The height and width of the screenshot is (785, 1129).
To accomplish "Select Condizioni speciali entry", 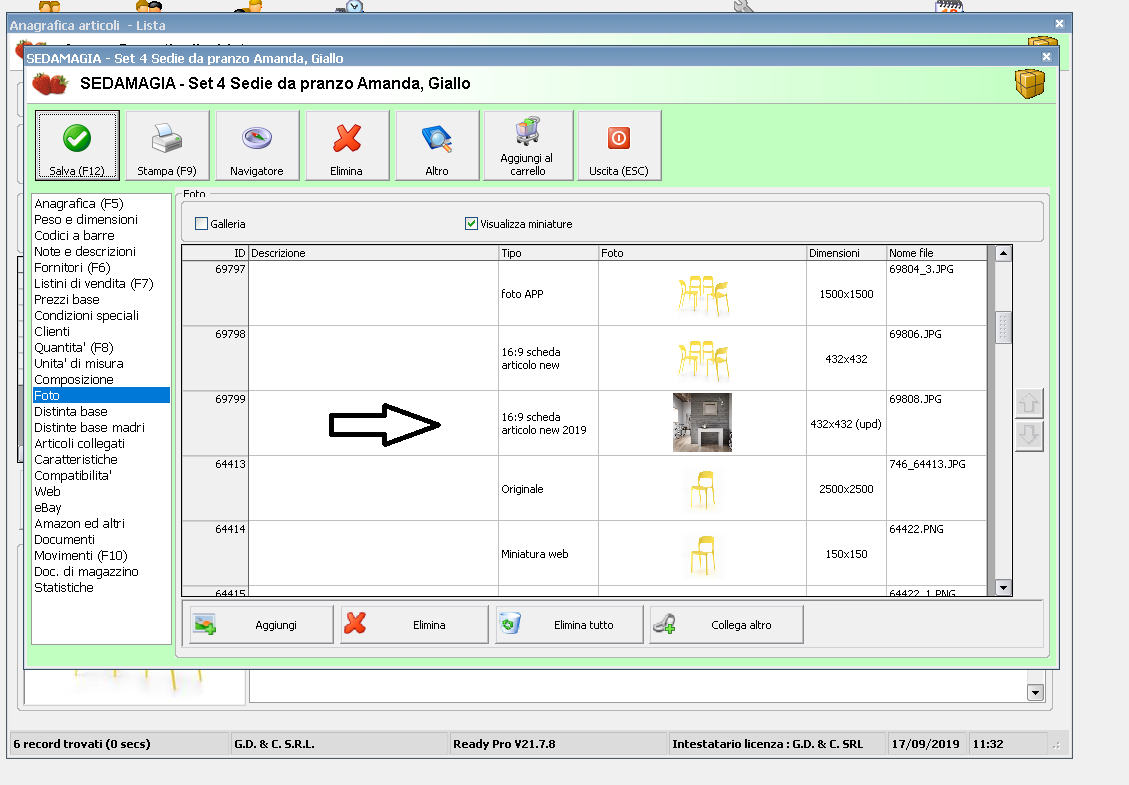I will (86, 315).
